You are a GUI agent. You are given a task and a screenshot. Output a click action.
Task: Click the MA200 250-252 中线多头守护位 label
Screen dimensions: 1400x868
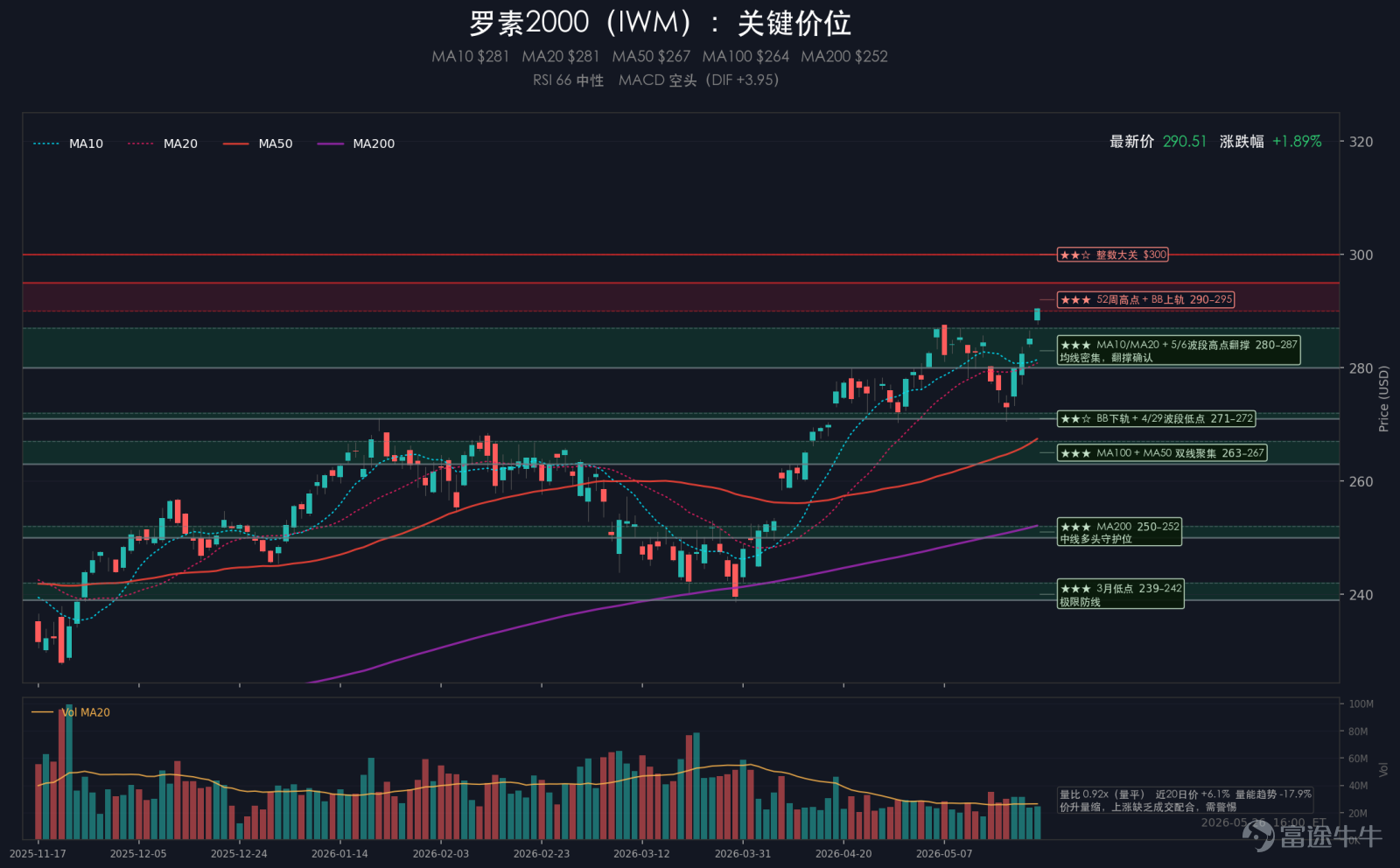tap(1119, 532)
